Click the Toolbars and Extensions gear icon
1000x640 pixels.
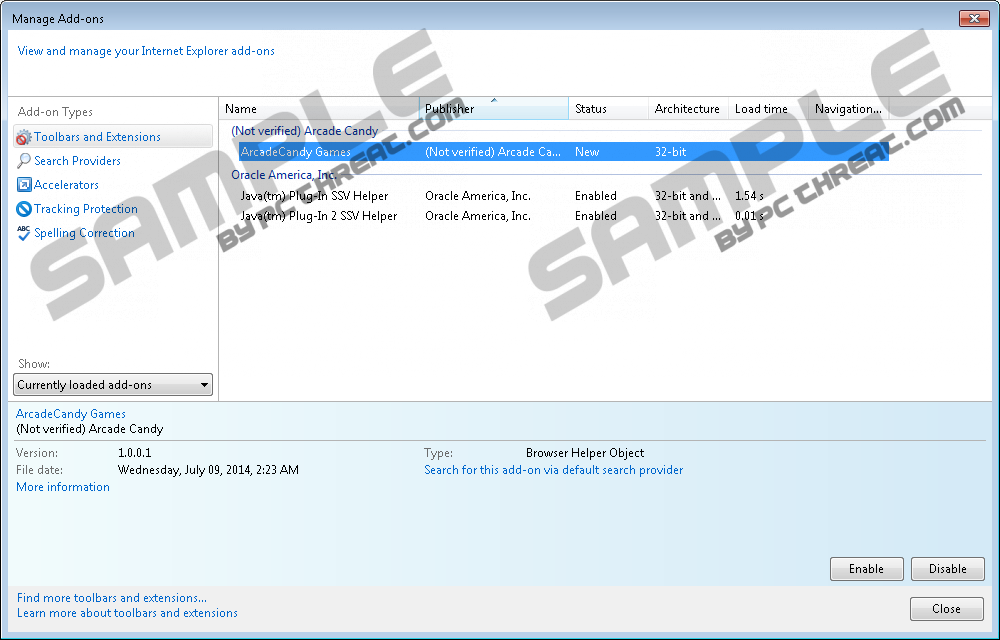[24, 137]
